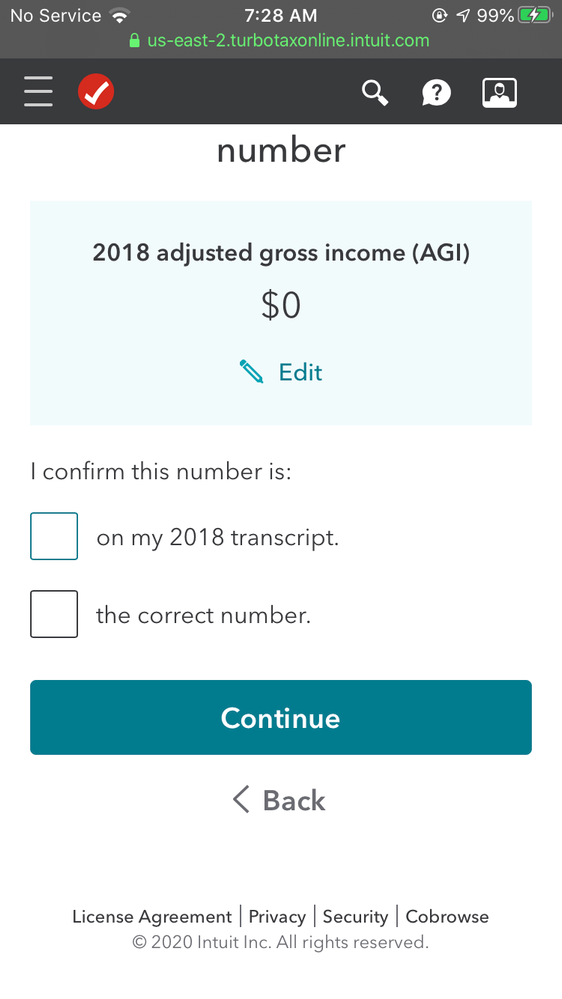
Task: Open the search magnifier icon
Action: (375, 93)
